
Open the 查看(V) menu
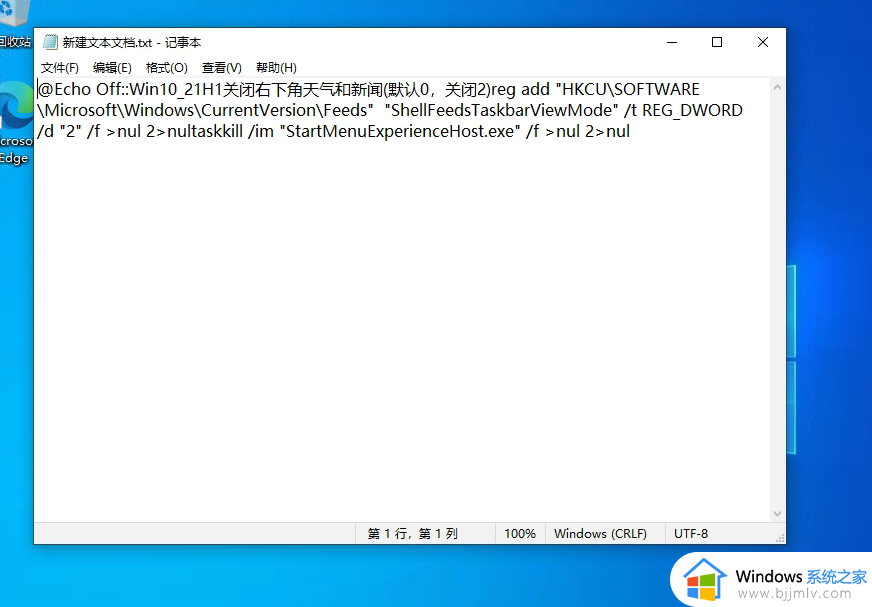pos(221,68)
